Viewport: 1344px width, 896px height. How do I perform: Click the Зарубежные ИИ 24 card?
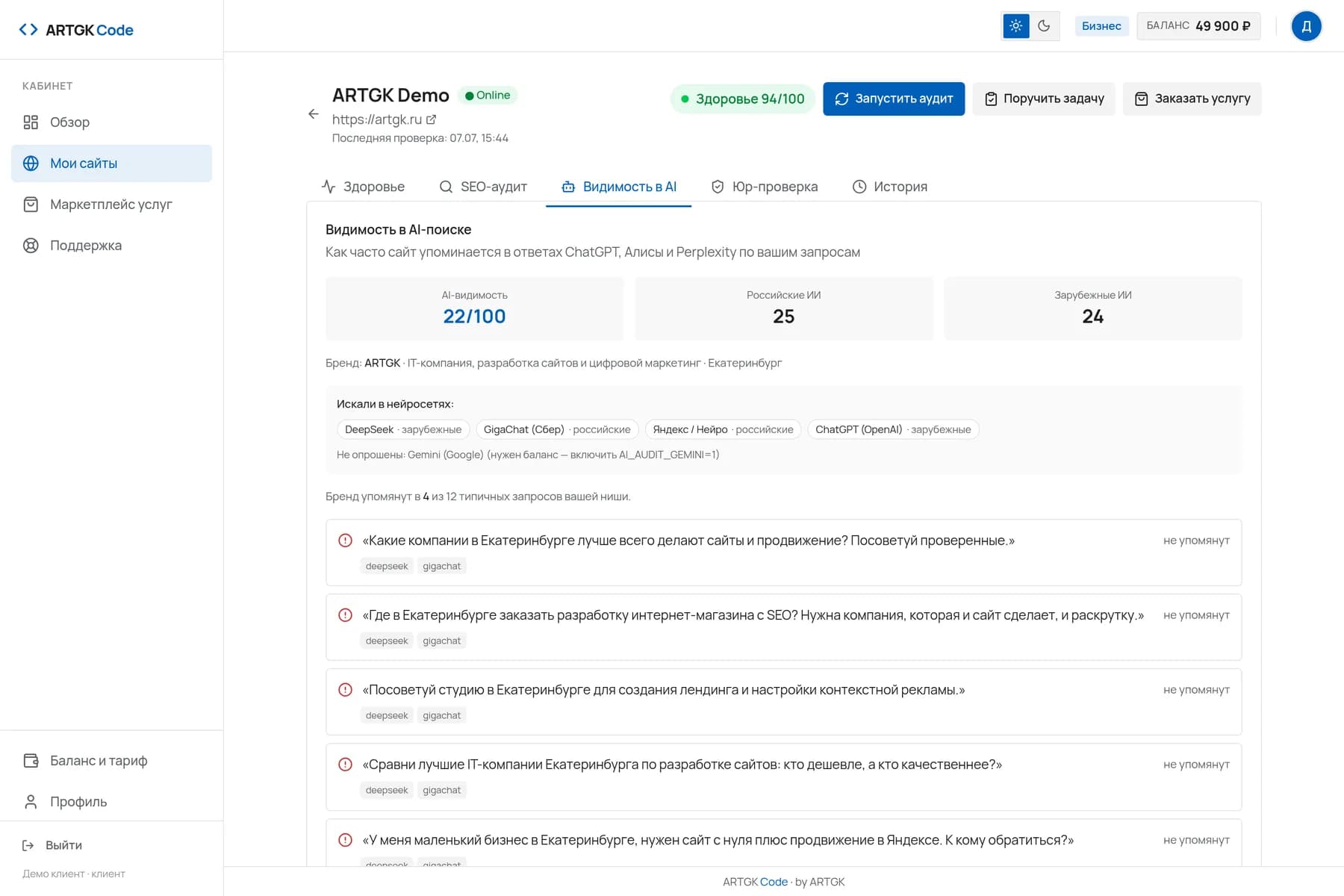coord(1093,308)
